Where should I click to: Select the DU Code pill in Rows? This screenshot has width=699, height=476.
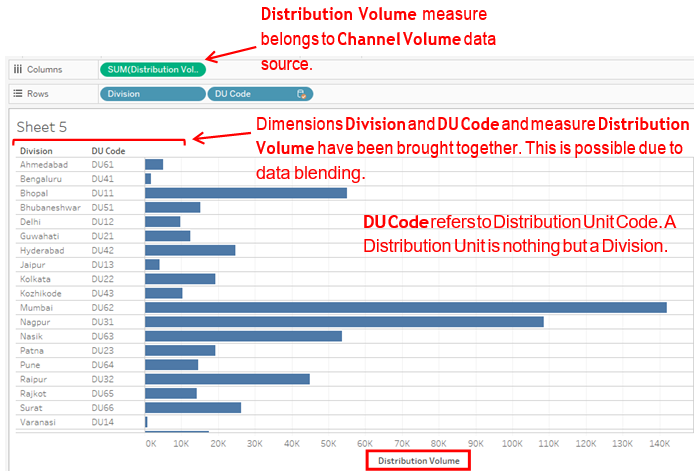(260, 94)
